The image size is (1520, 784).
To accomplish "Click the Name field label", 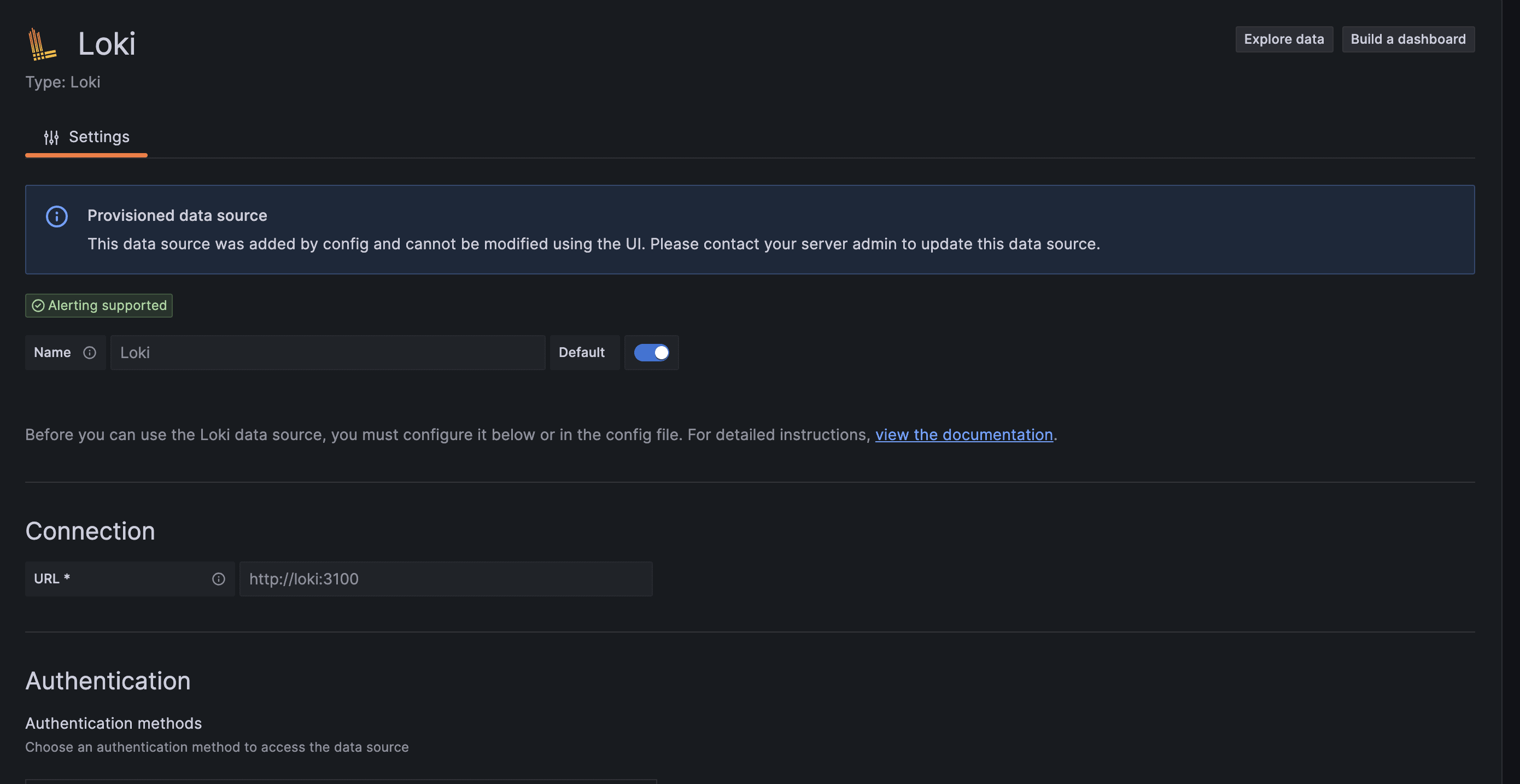I will pyautogui.click(x=52, y=353).
